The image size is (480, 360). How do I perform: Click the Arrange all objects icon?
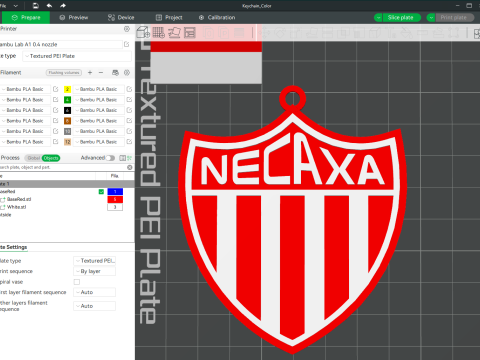[190, 32]
